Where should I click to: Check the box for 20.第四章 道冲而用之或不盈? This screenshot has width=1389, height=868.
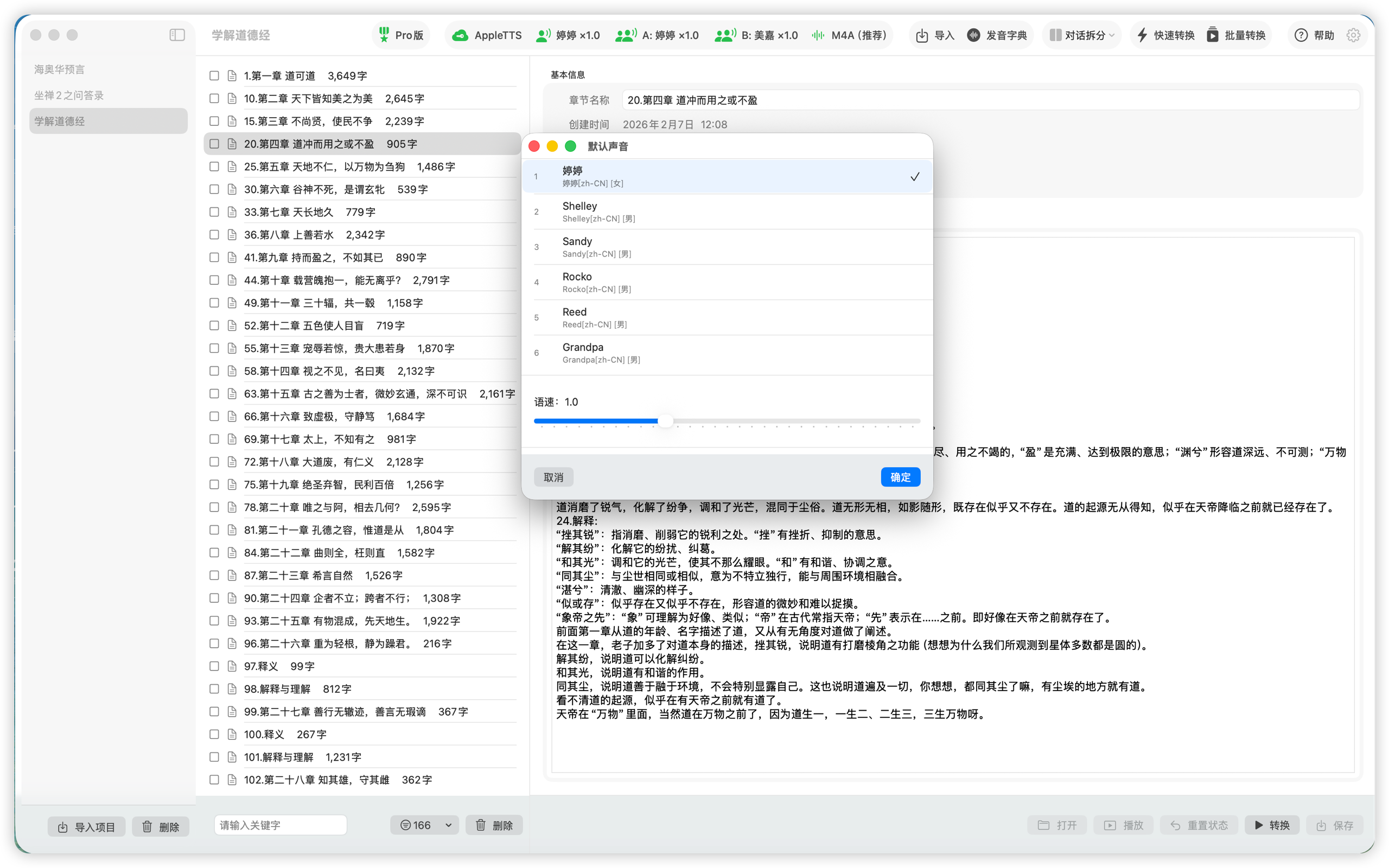pos(214,144)
